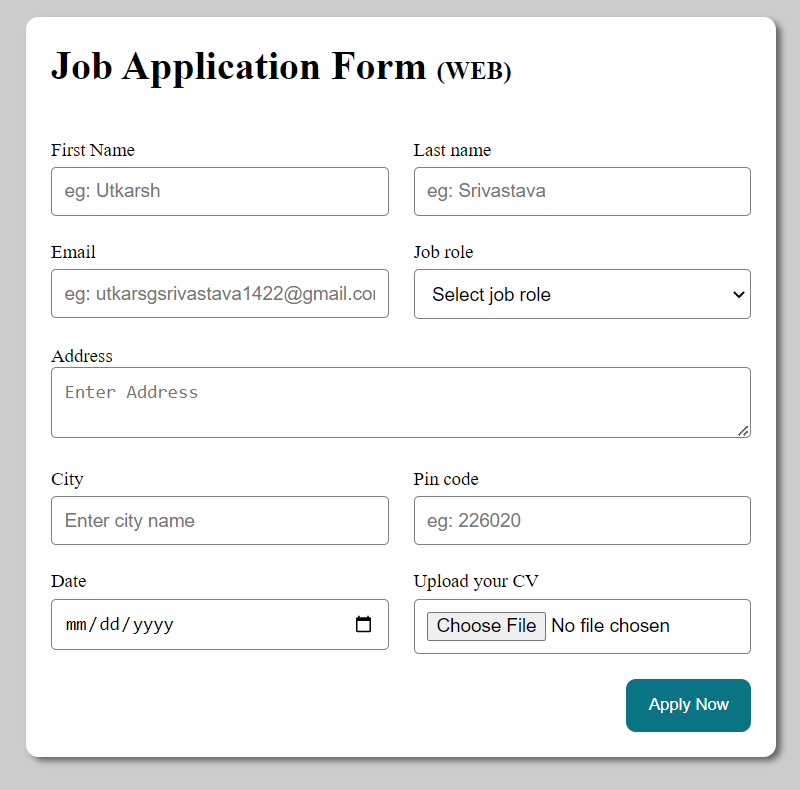
Task: Select the dd day segment of Date
Action: tap(110, 624)
